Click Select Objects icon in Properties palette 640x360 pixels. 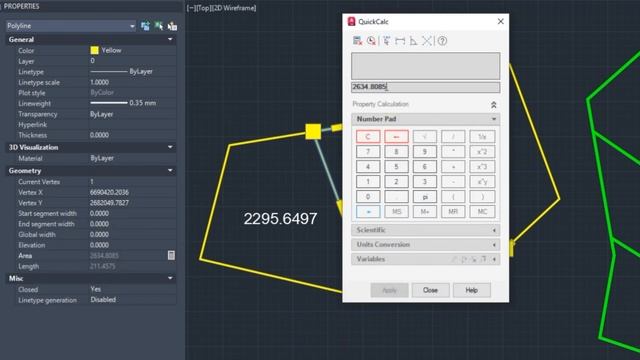159,26
